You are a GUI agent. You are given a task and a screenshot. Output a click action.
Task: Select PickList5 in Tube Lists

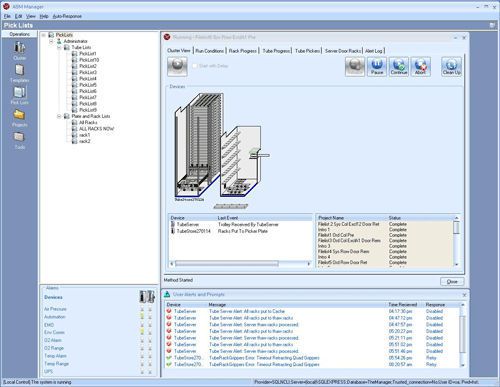88,85
